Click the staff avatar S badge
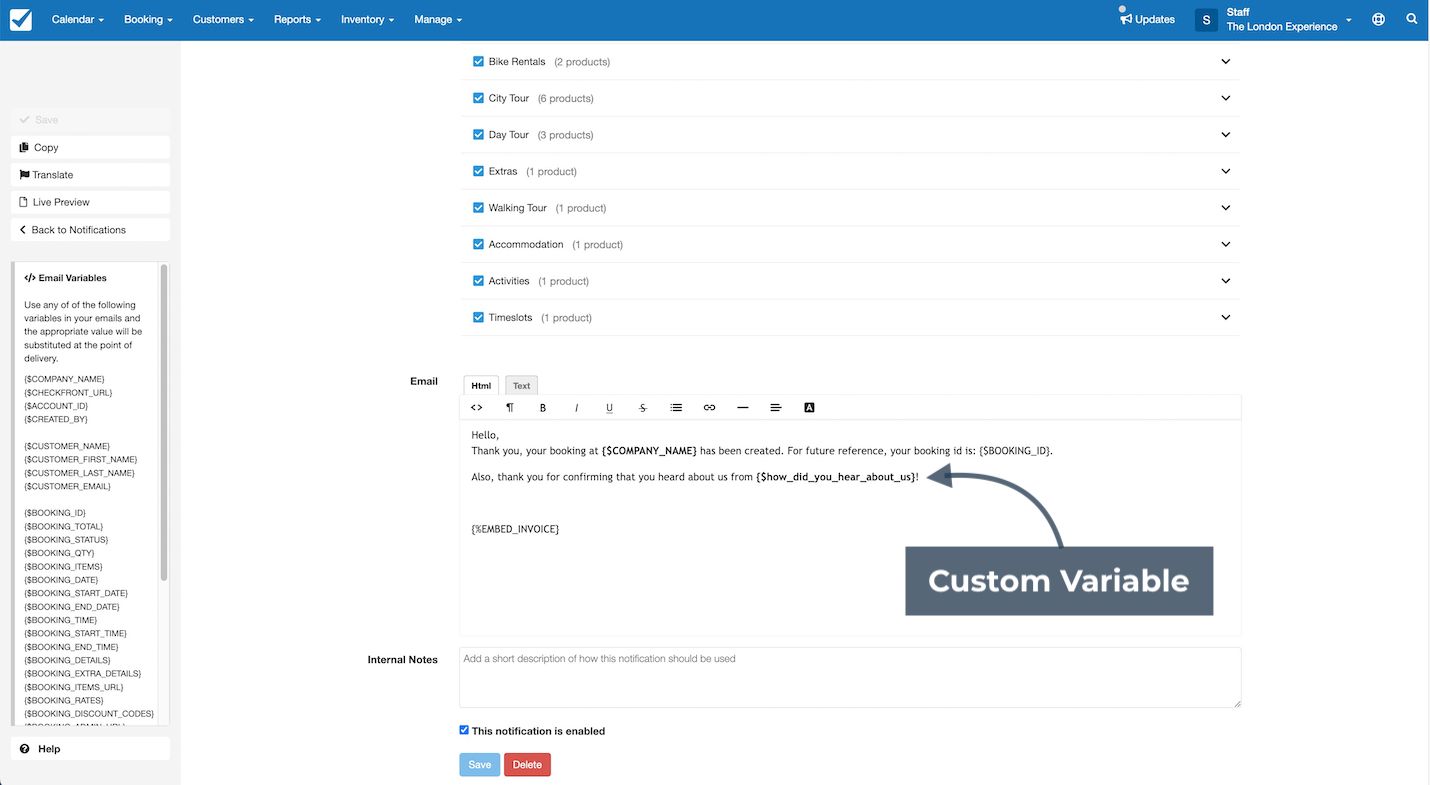The height and width of the screenshot is (785, 1430). coord(1206,20)
